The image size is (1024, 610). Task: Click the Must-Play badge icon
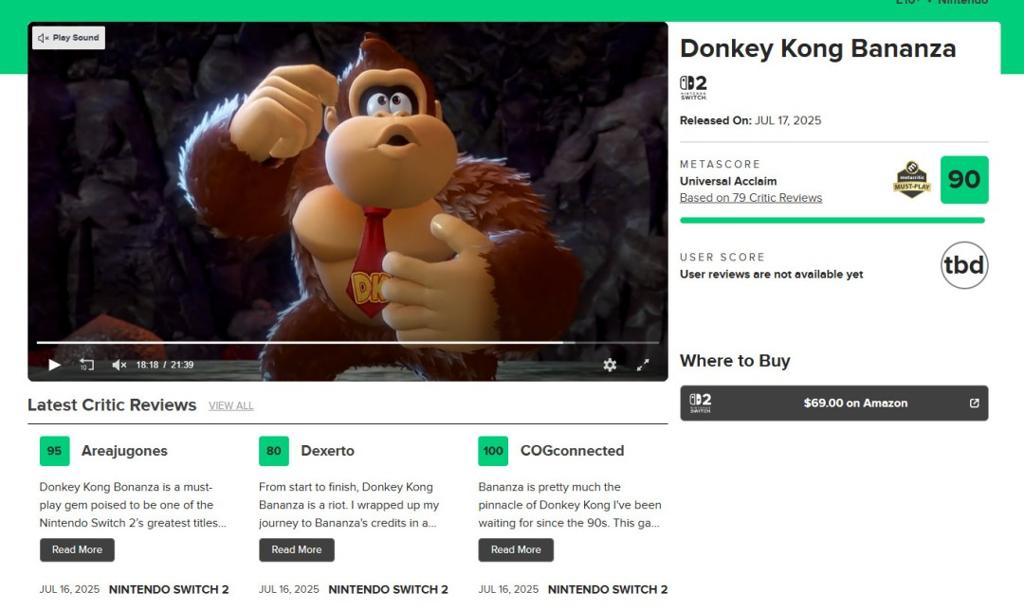[912, 180]
